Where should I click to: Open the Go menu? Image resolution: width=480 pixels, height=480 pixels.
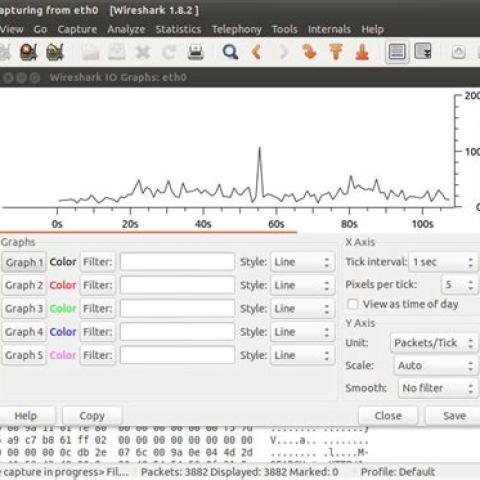coord(40,29)
